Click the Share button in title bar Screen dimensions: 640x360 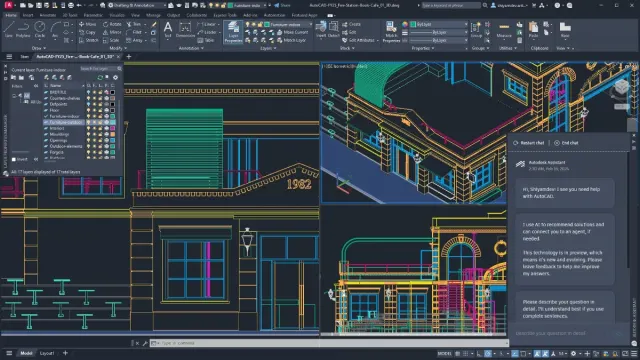(x=282, y=5)
